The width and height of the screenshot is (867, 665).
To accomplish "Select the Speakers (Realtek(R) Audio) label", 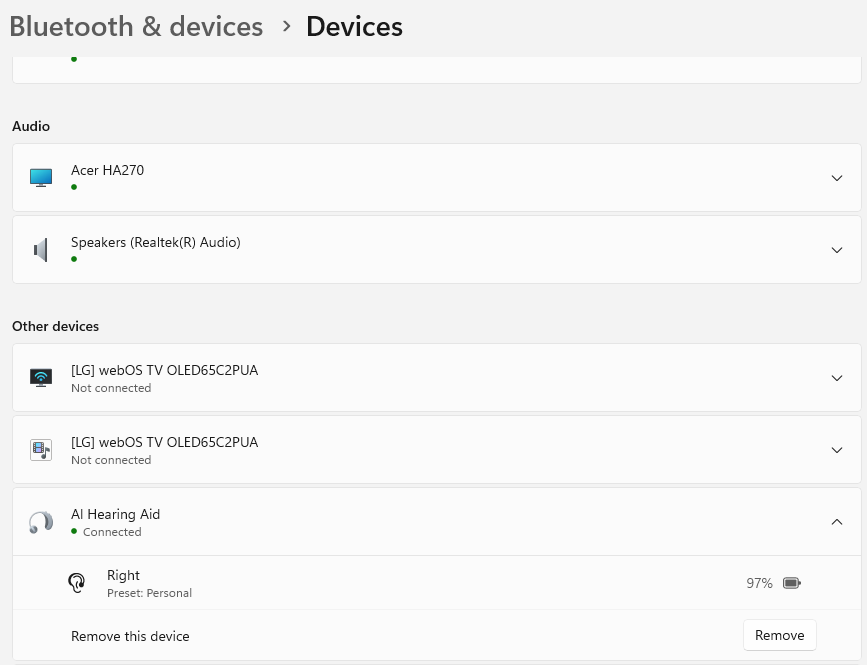I will click(x=155, y=242).
